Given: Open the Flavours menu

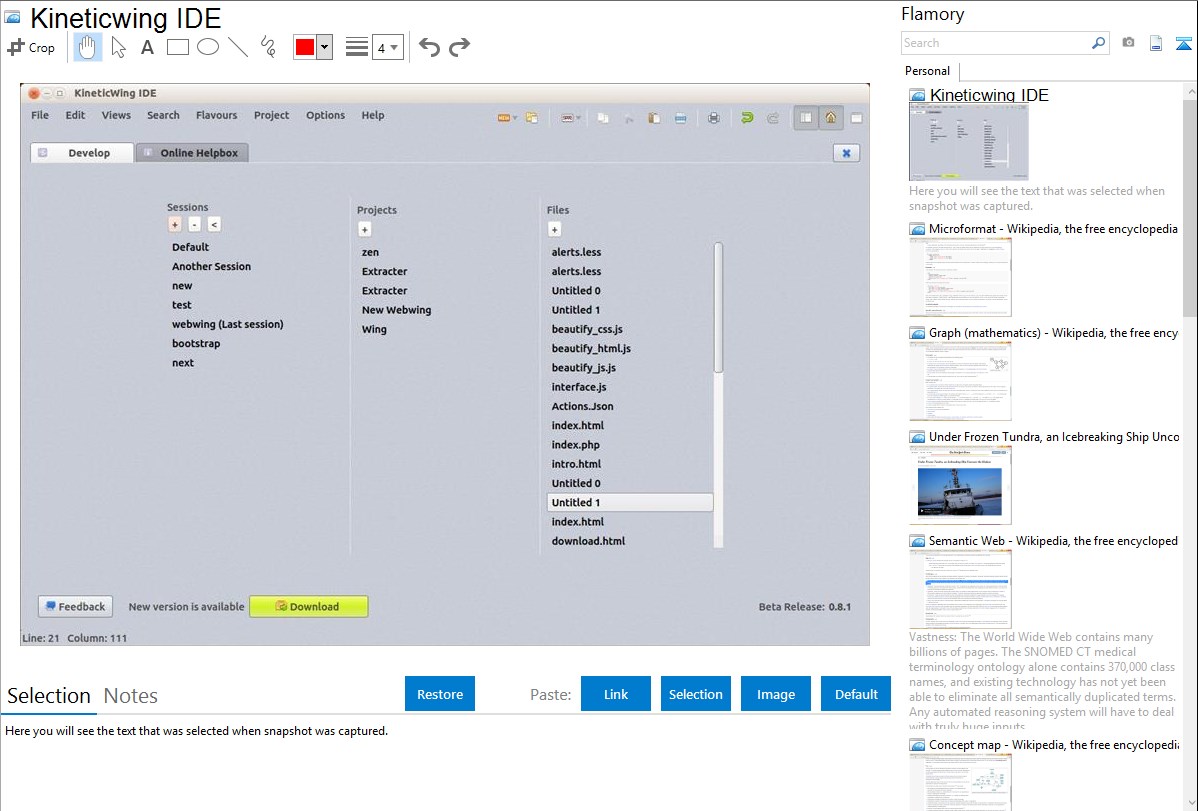Looking at the screenshot, I should [216, 115].
